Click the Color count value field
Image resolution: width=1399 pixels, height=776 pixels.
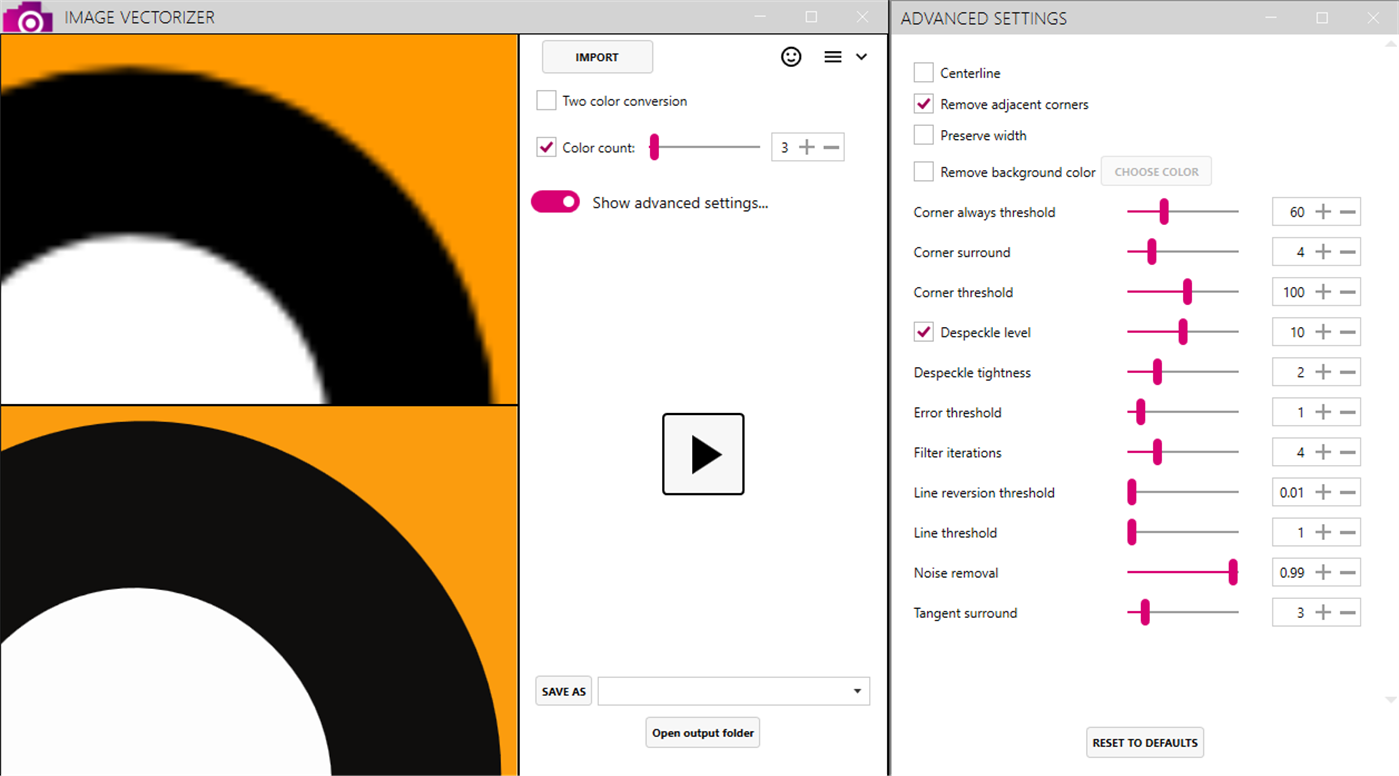click(x=786, y=146)
